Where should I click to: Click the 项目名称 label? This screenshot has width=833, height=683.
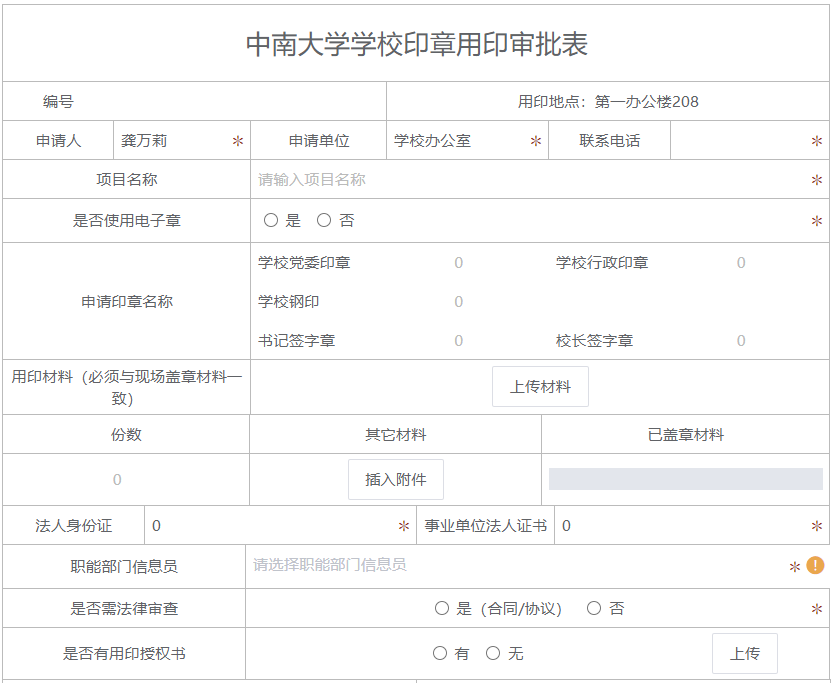pyautogui.click(x=126, y=180)
